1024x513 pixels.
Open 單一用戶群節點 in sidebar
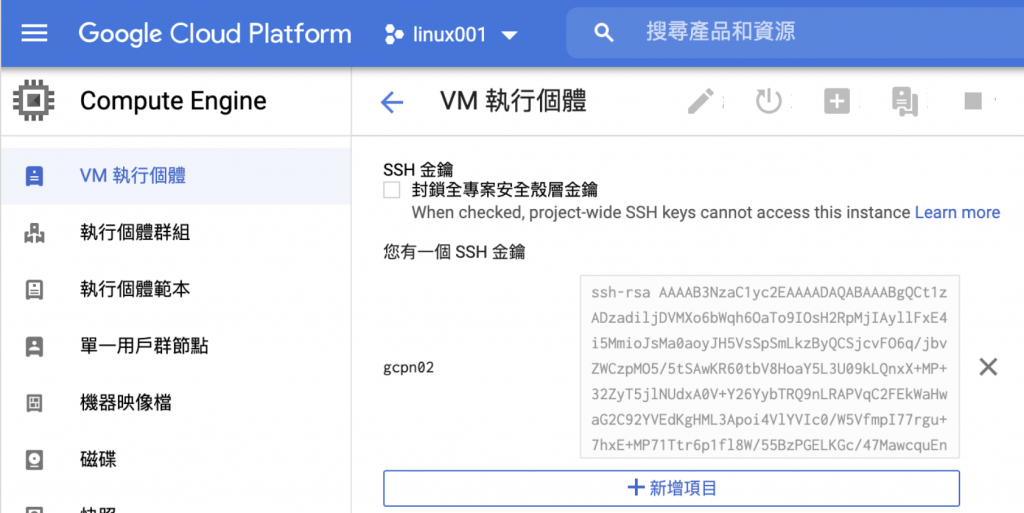click(x=176, y=346)
